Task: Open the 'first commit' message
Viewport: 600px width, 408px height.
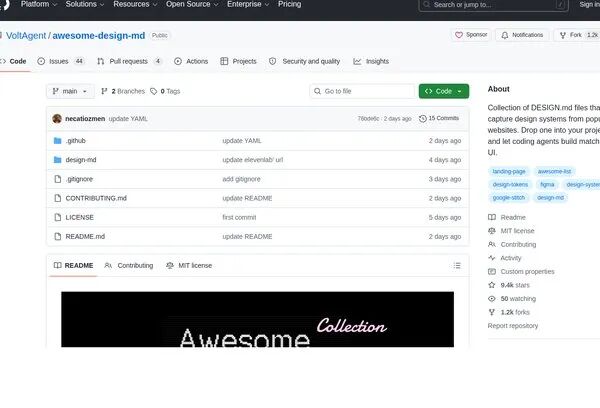Action: 239,217
